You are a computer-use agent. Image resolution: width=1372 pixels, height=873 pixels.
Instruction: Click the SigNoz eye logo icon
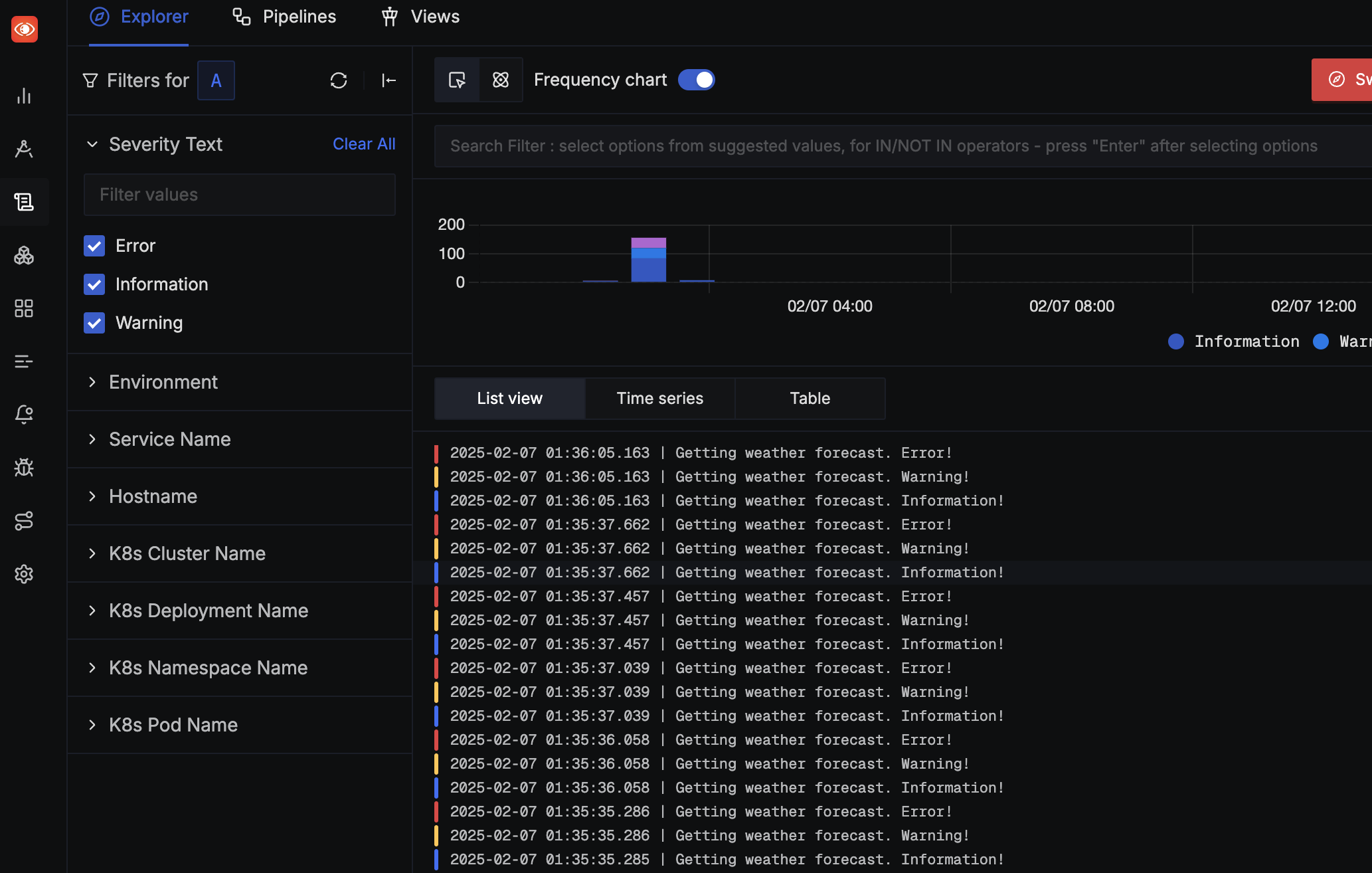(x=25, y=29)
